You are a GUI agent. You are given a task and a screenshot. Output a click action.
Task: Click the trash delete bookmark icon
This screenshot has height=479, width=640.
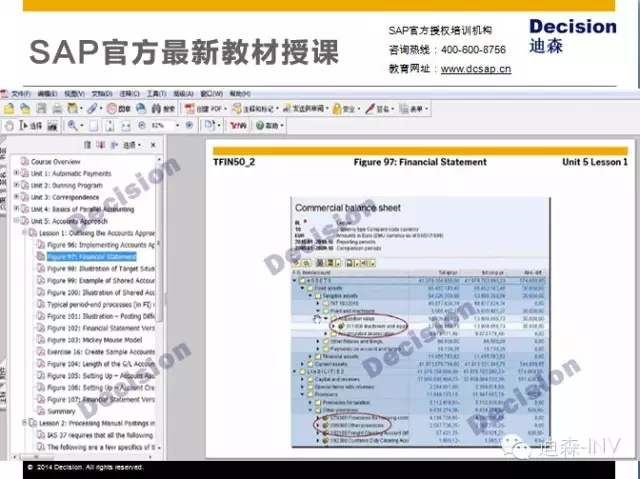point(87,145)
